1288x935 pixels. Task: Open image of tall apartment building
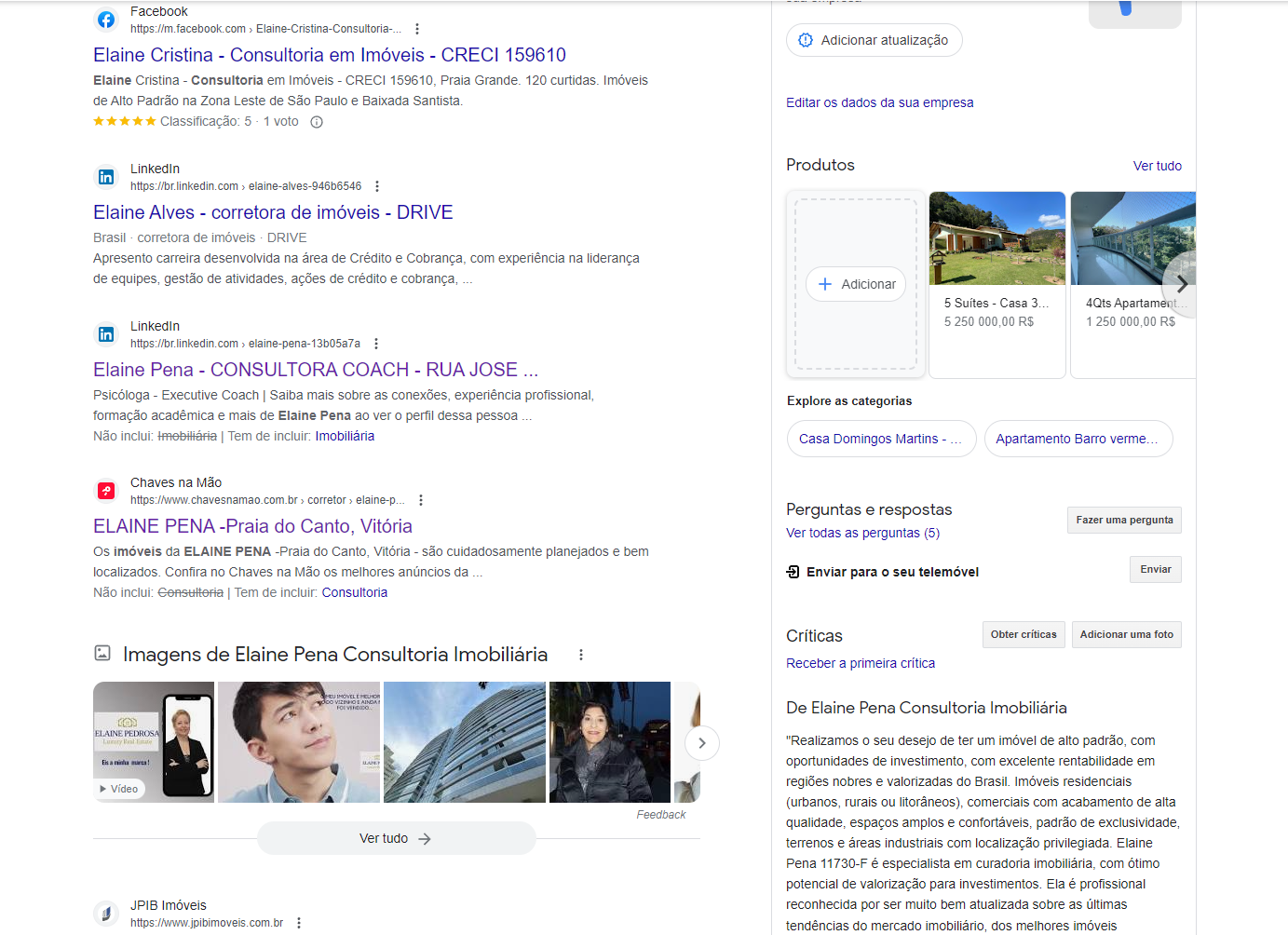pyautogui.click(x=465, y=742)
